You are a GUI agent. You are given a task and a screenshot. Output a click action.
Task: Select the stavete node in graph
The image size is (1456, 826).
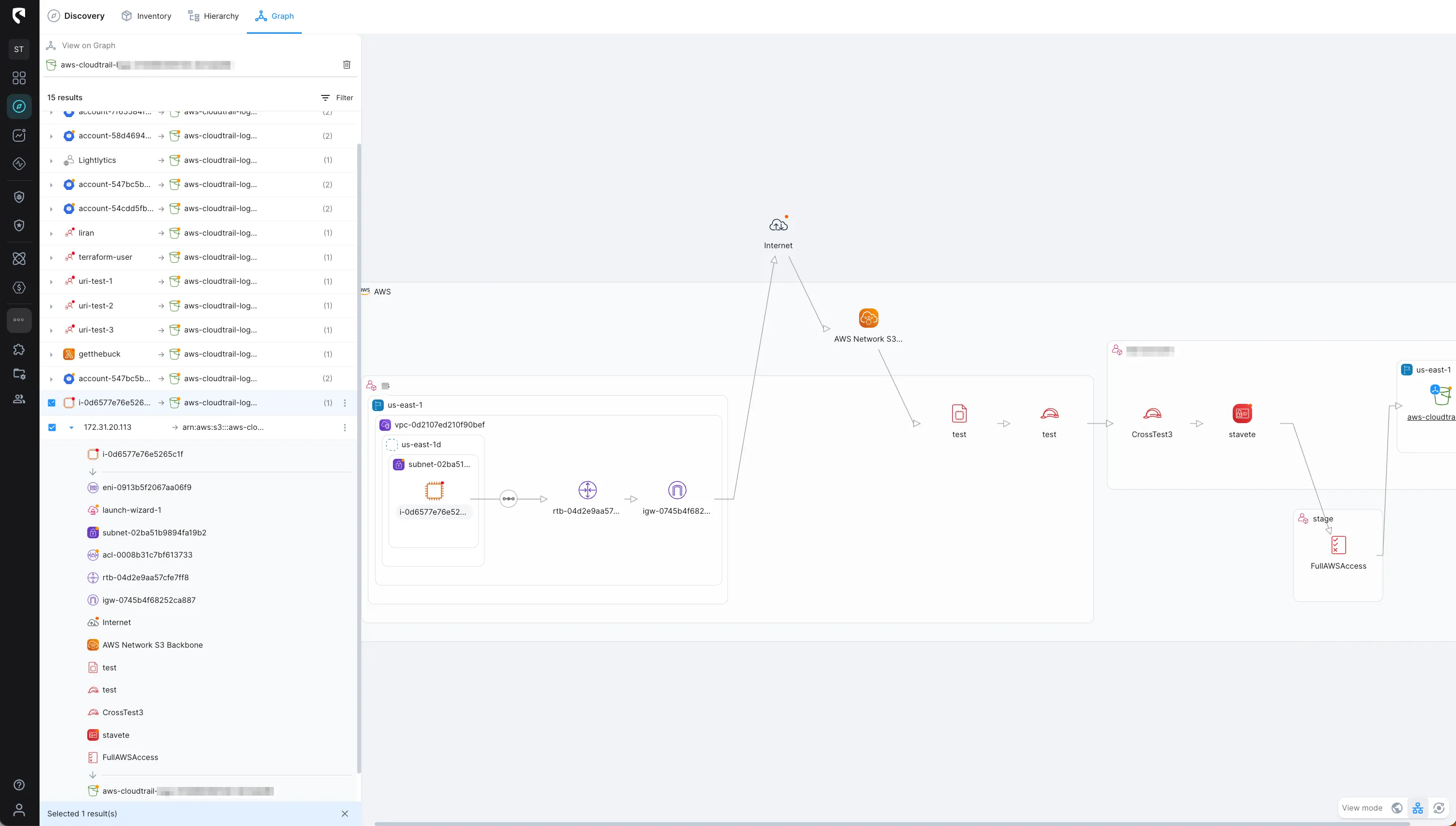tap(1241, 413)
